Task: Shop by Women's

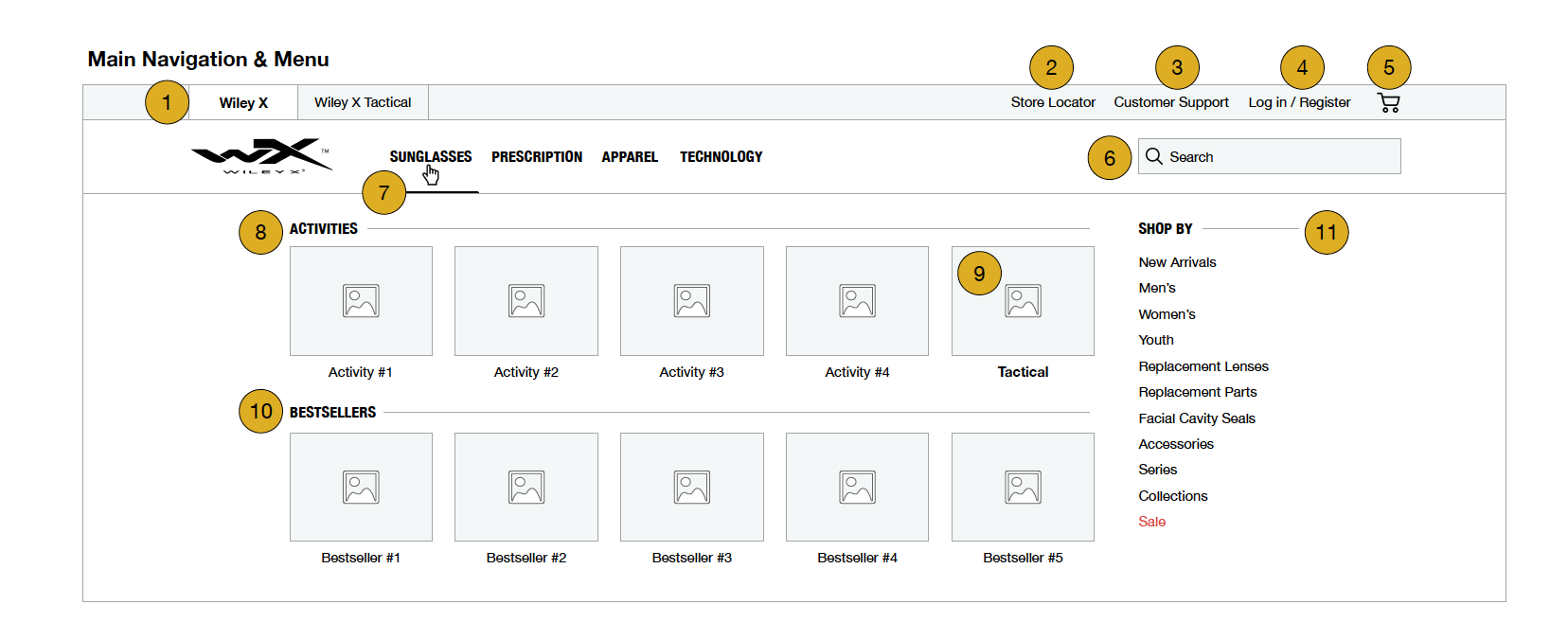Action: [x=1167, y=314]
